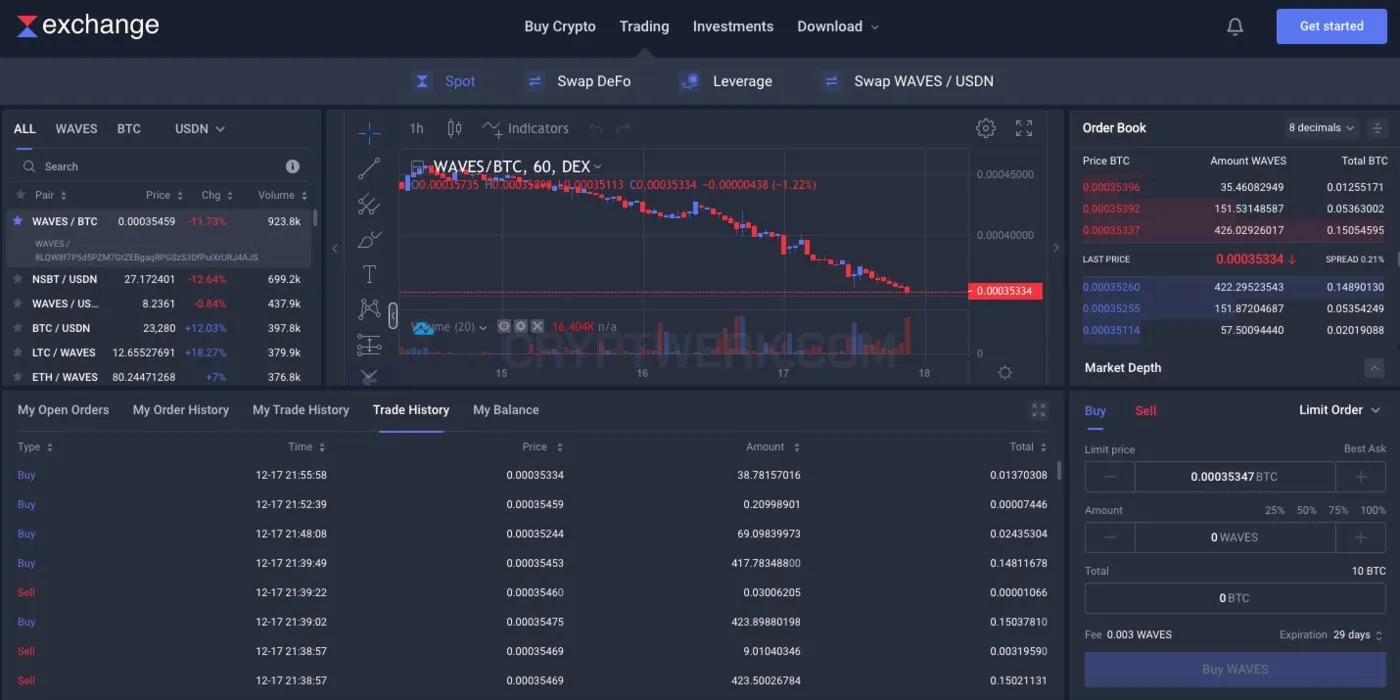Set the amount to 50%
1400x700 pixels.
coord(1306,510)
